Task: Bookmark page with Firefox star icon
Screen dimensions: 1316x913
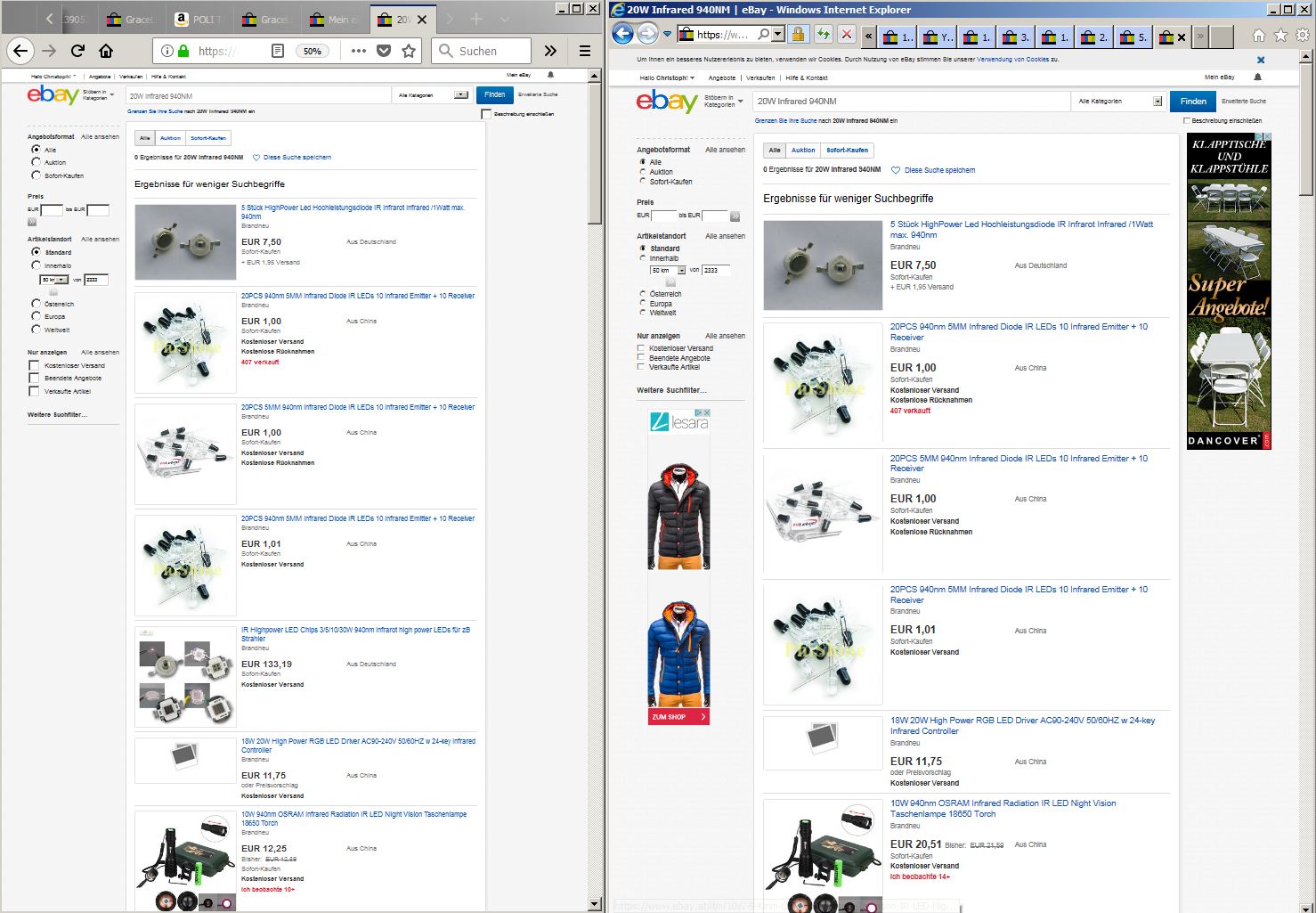Action: pyautogui.click(x=409, y=51)
